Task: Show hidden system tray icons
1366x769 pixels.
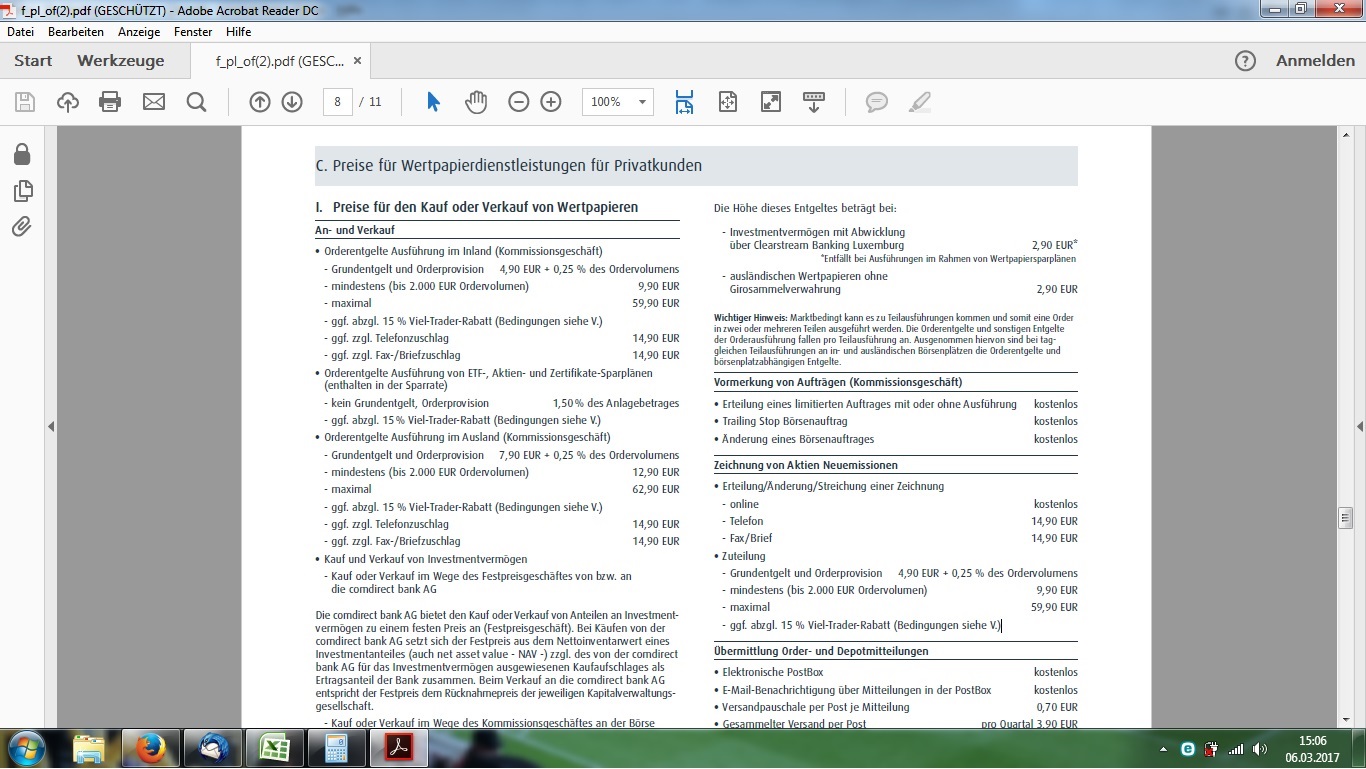Action: [x=1163, y=749]
